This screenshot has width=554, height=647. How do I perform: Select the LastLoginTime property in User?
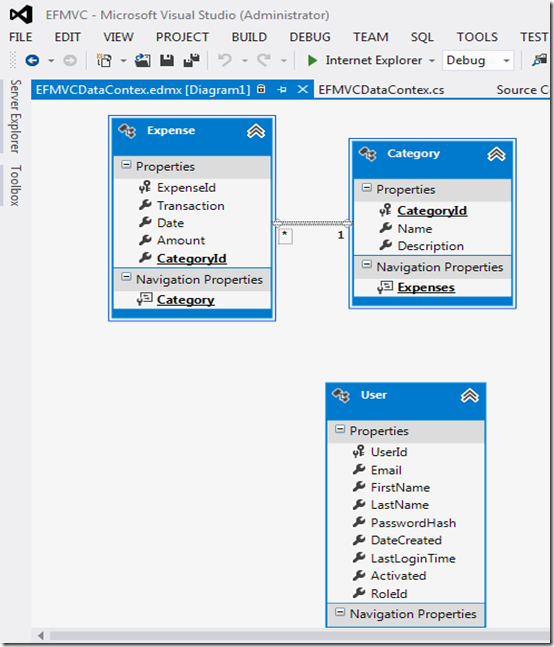tap(413, 558)
